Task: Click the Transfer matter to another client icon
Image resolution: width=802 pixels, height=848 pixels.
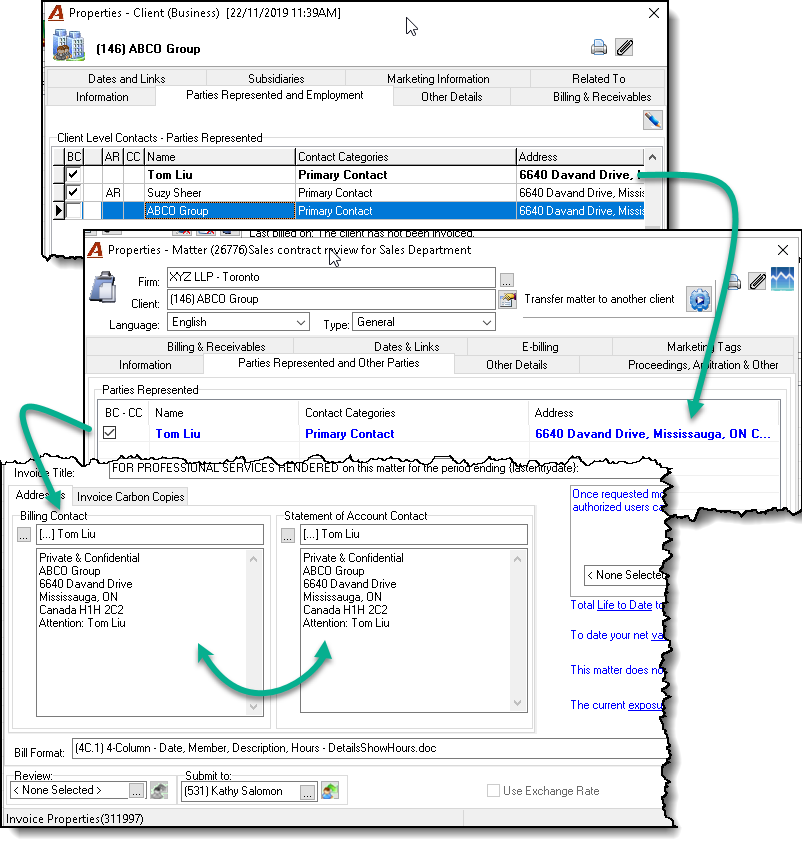Action: pyautogui.click(x=699, y=299)
